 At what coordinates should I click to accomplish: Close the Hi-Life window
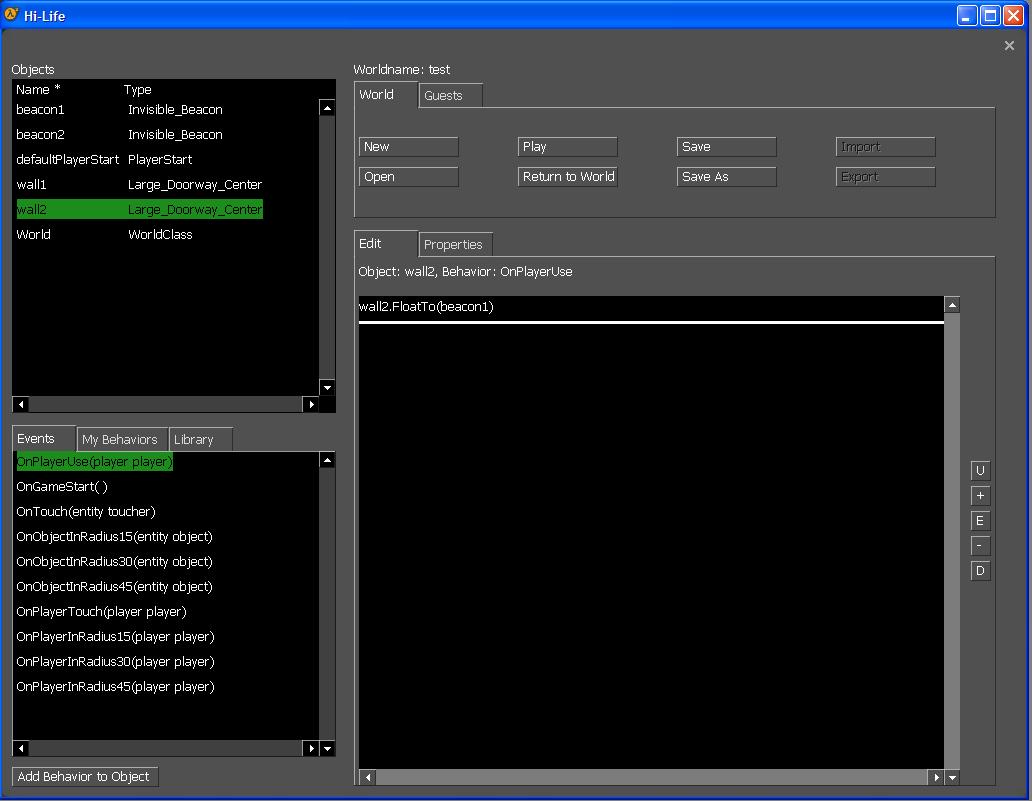[x=1014, y=15]
